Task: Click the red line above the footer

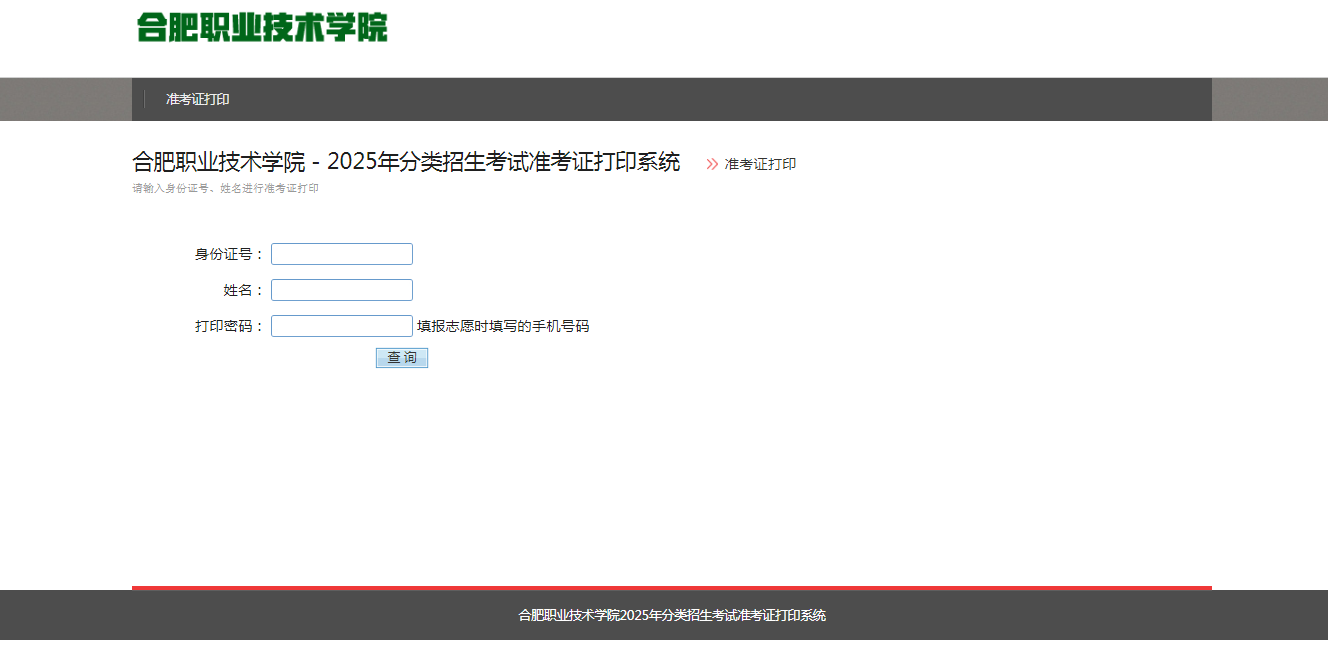Action: coord(672,588)
